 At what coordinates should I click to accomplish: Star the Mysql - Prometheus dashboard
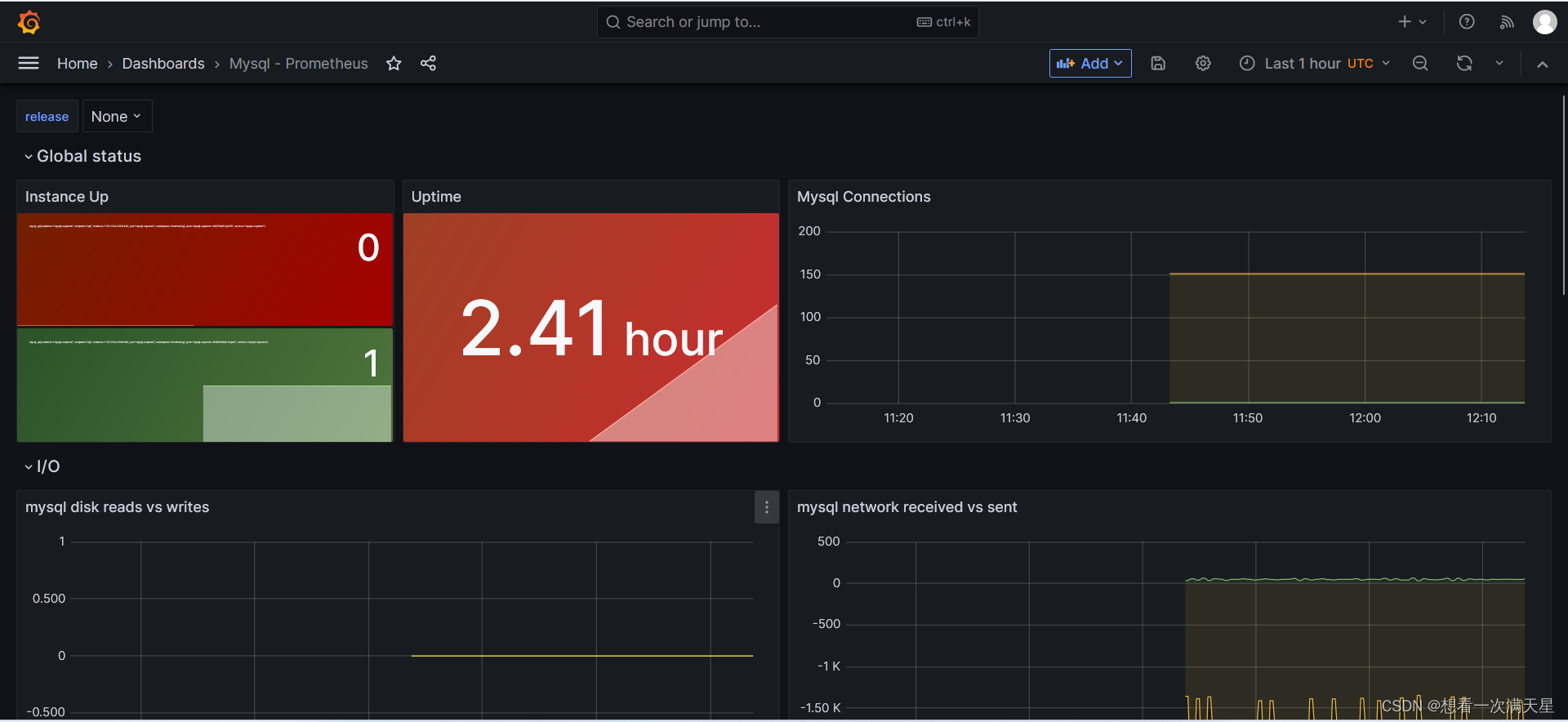pyautogui.click(x=394, y=63)
